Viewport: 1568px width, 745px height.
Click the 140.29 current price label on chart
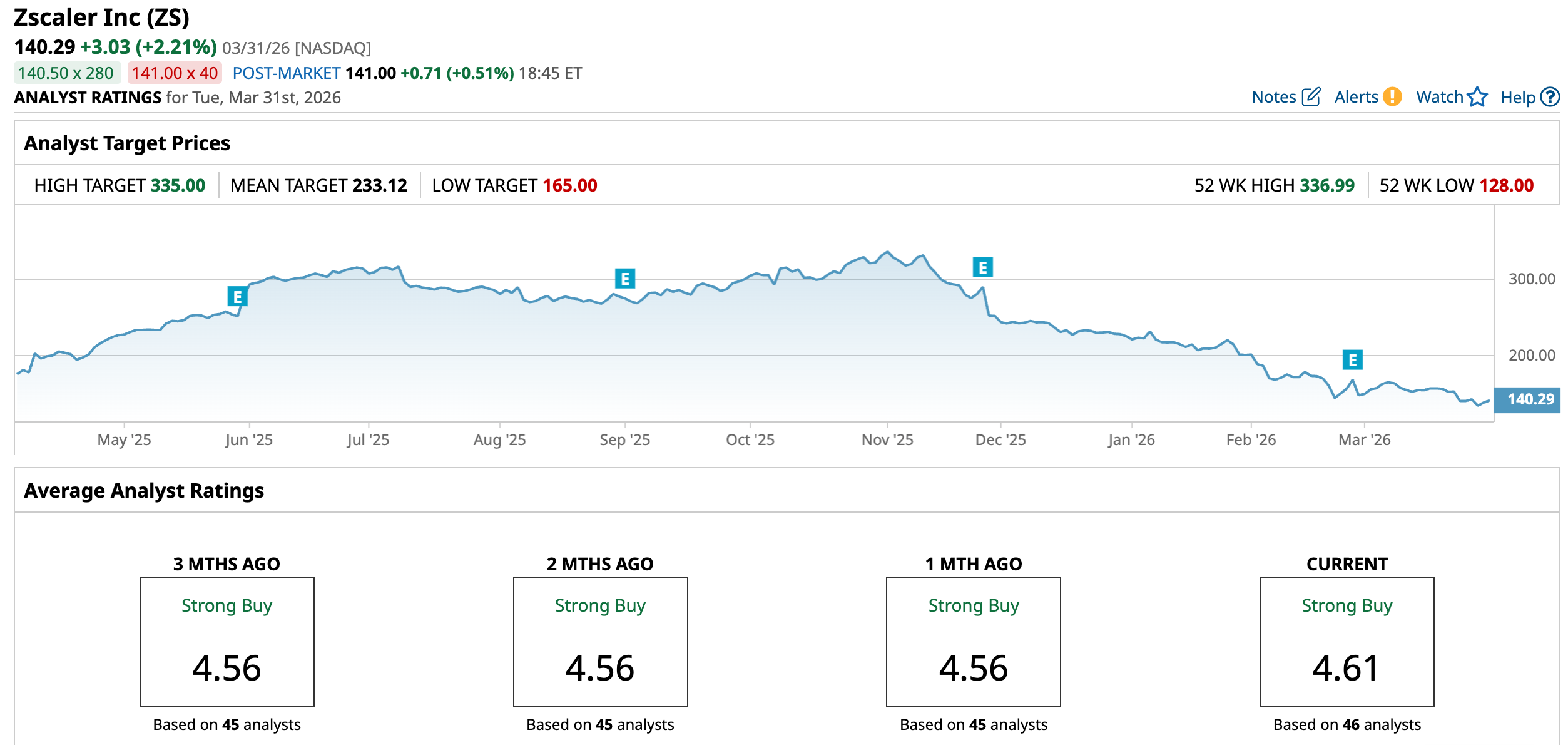point(1527,399)
